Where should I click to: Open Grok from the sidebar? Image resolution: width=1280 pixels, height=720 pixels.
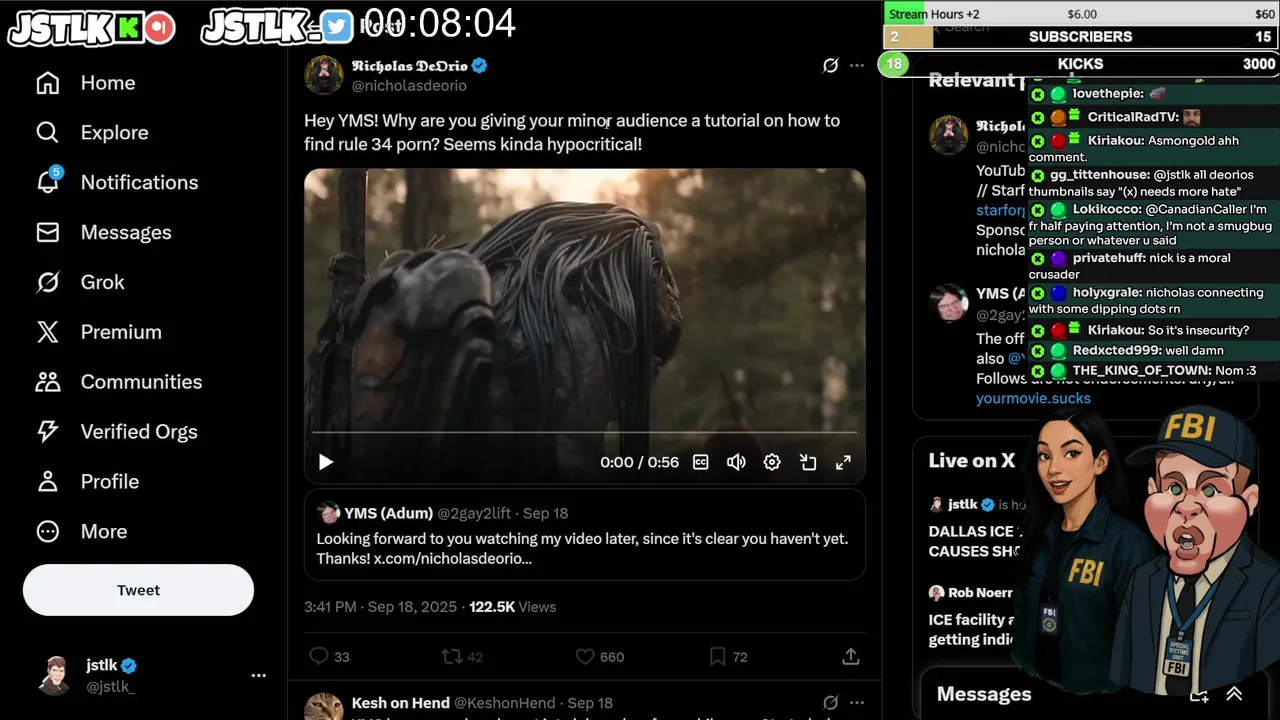coord(79,283)
